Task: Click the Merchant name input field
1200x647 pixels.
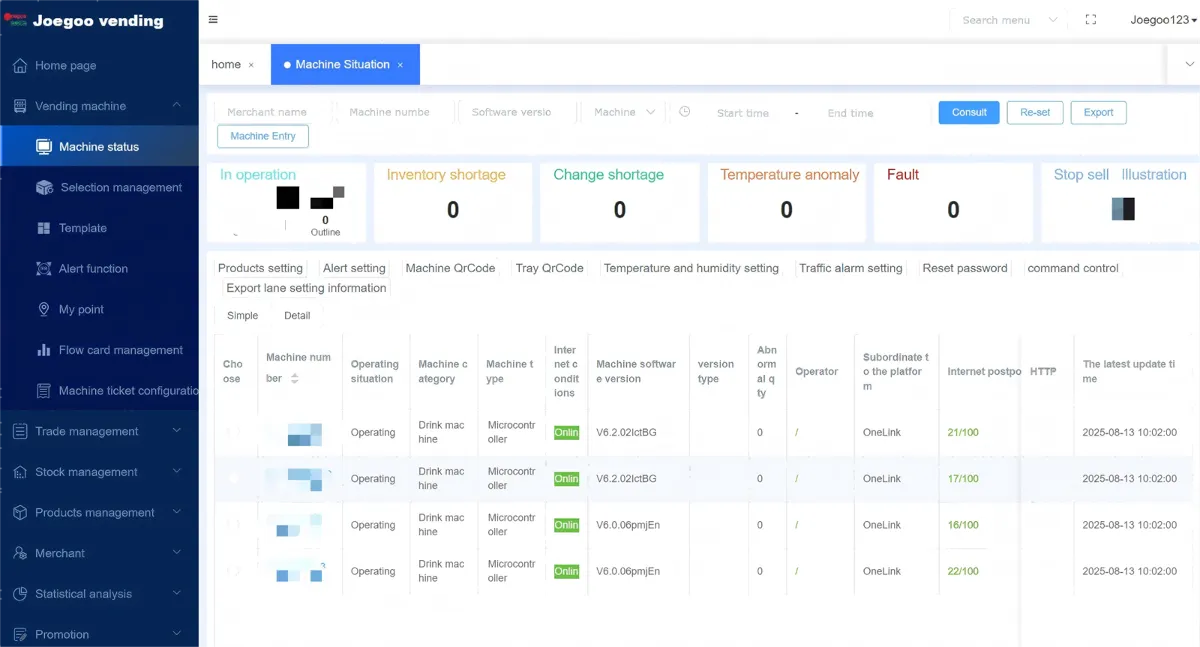Action: click(x=267, y=112)
